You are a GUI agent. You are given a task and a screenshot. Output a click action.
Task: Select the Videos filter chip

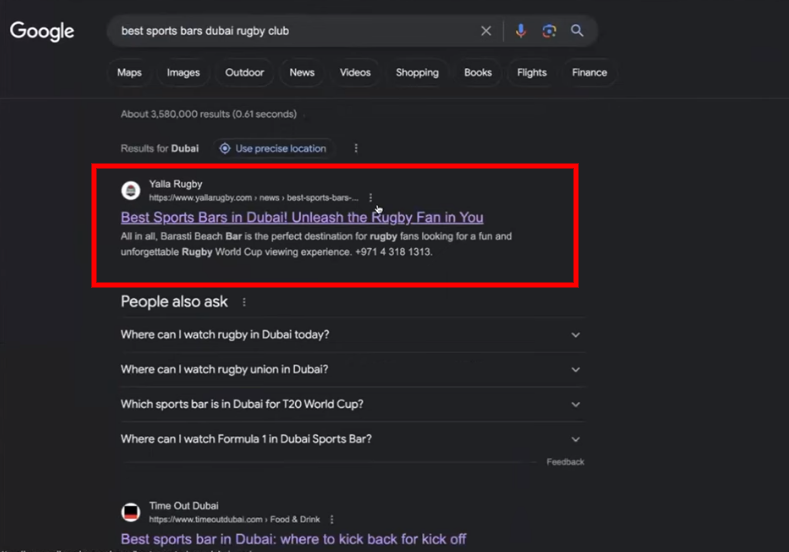(x=355, y=73)
